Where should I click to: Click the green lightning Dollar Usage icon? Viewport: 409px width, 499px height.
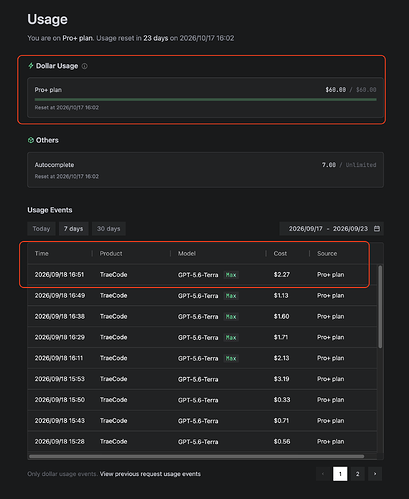coord(31,66)
